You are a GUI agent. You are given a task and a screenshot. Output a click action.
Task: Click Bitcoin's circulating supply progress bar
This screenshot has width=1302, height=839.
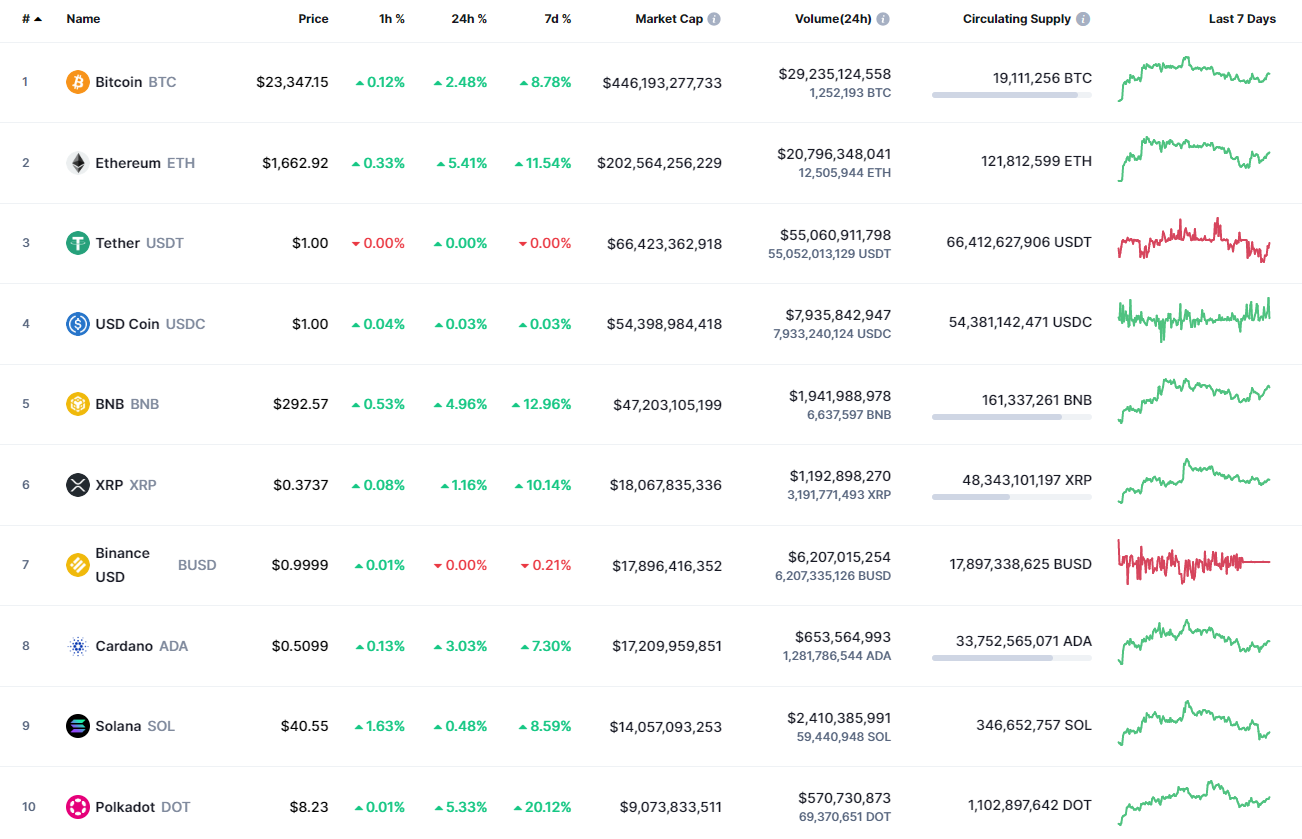(1011, 95)
